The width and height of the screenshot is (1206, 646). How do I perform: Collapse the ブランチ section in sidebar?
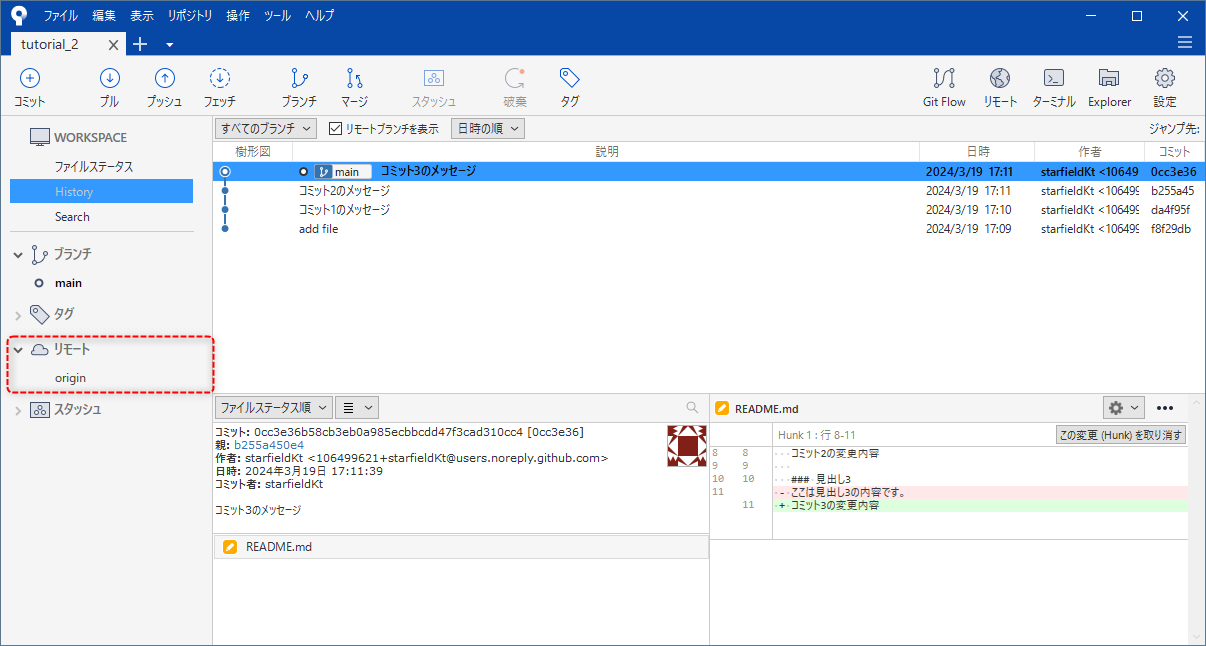click(x=18, y=255)
